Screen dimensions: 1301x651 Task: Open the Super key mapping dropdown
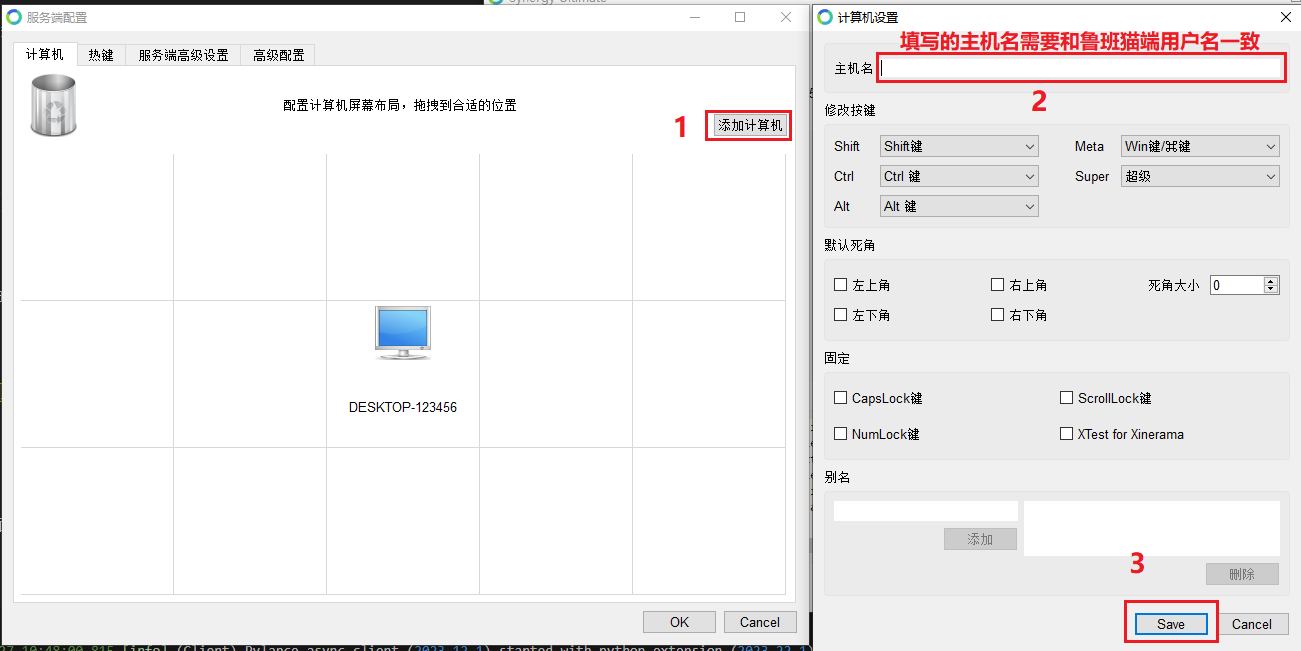[x=1200, y=176]
